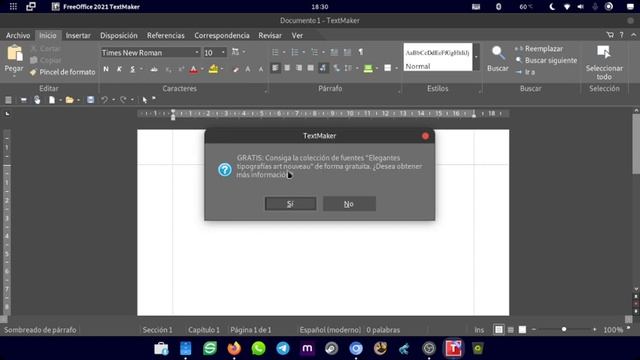Align text left icon
This screenshot has height=360, width=640.
pos(275,68)
